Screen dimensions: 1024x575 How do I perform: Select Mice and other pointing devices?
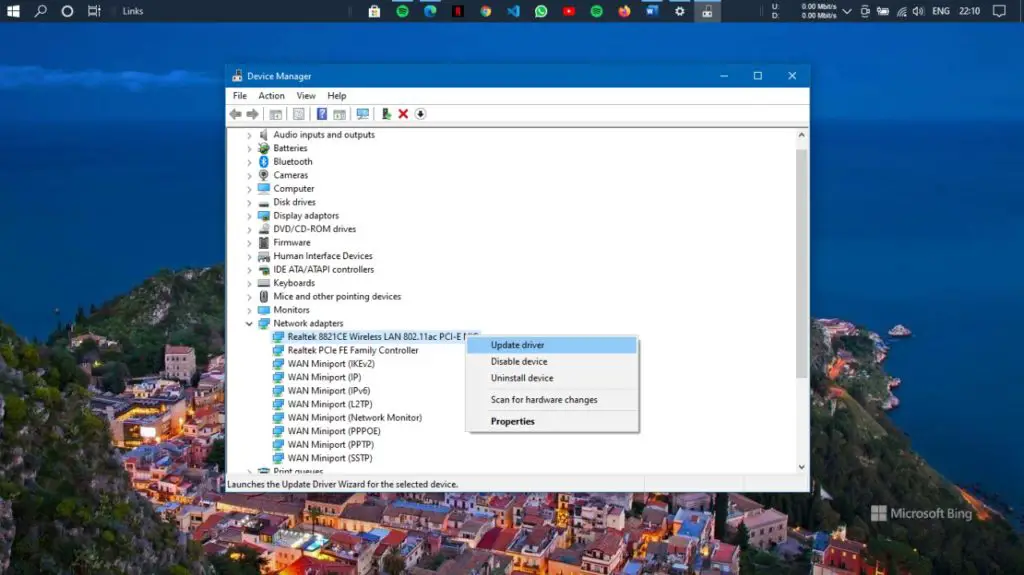tap(337, 297)
